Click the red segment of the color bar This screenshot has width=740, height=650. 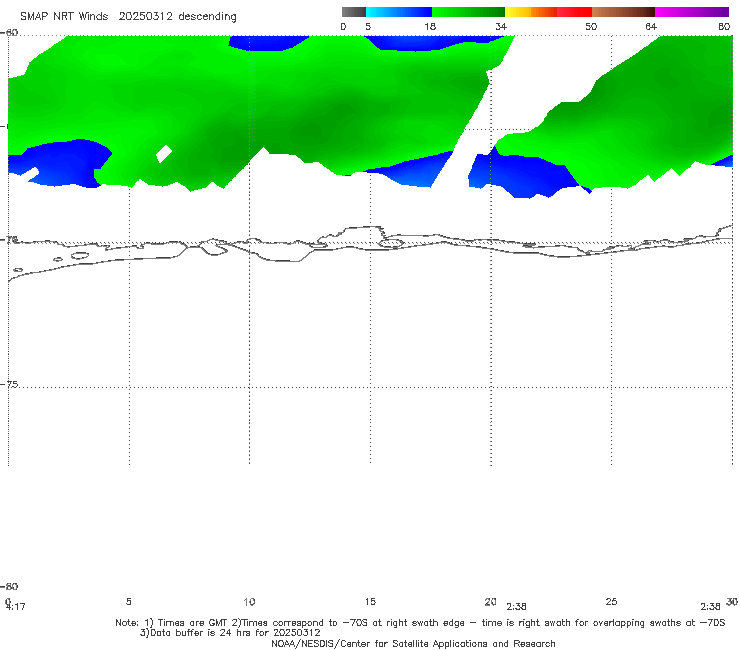575,12
